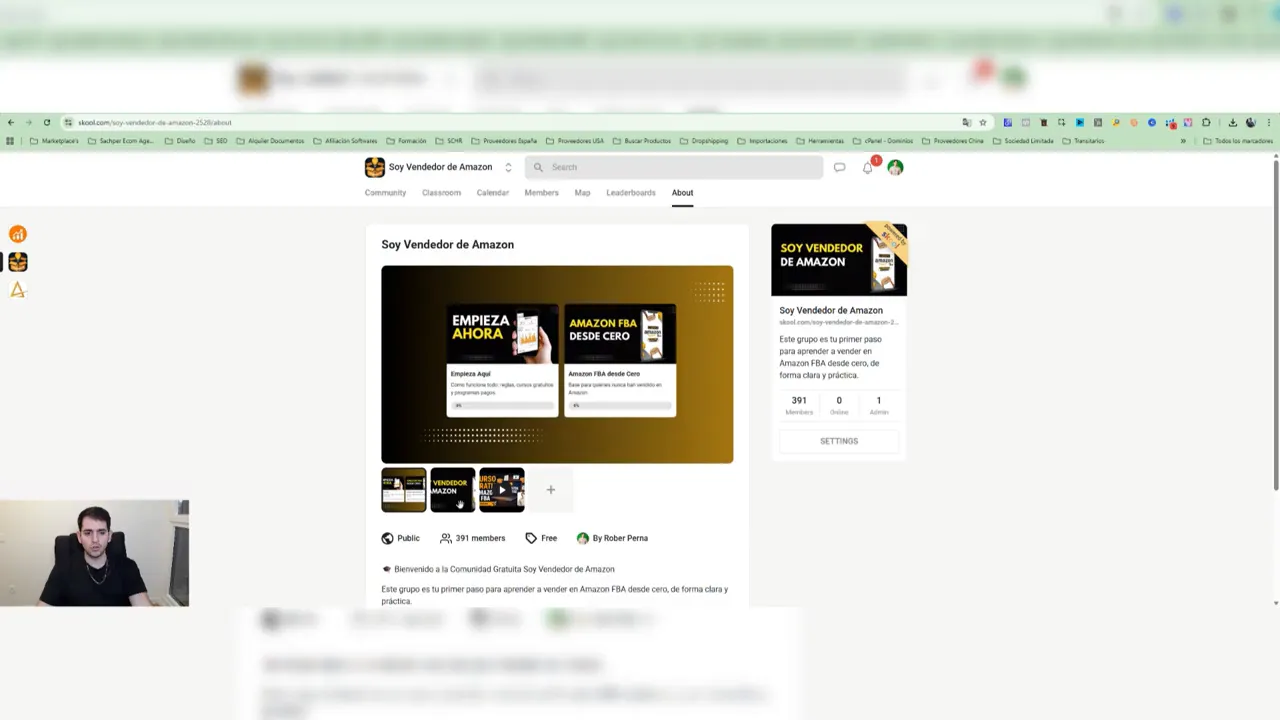Select the Vendedor Amazon second thumbnail
Image resolution: width=1280 pixels, height=720 pixels.
[x=453, y=490]
